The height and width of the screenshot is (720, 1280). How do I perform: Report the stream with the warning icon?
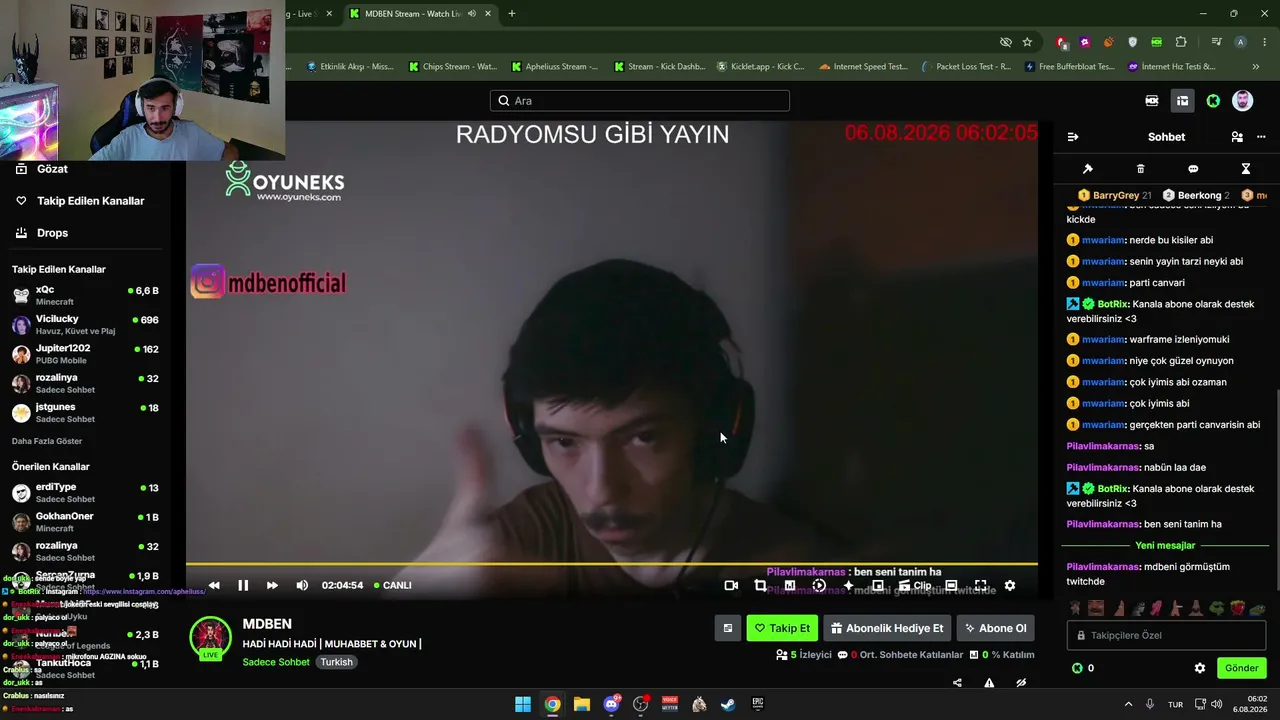(x=989, y=683)
